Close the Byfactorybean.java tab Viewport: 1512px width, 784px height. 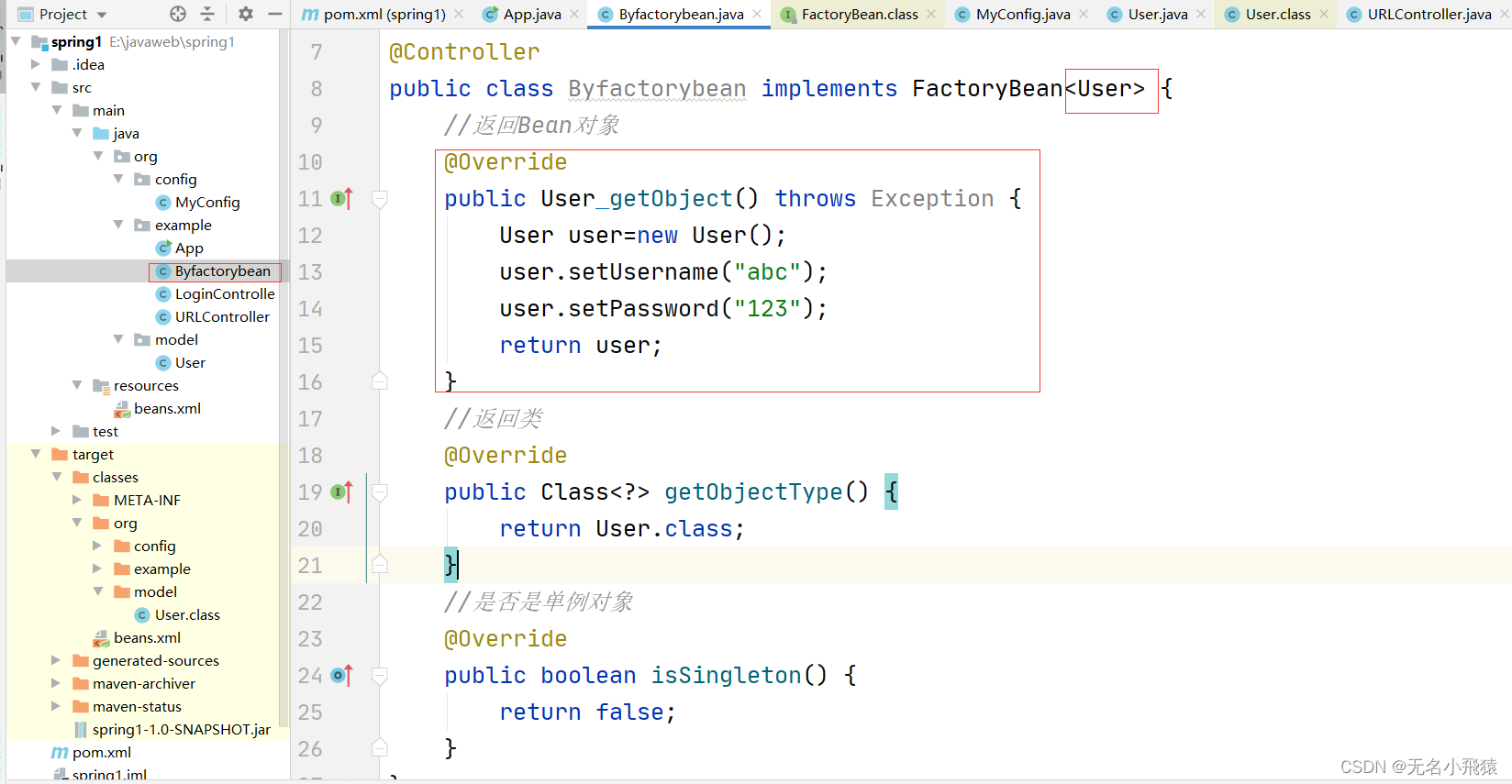coord(757,14)
